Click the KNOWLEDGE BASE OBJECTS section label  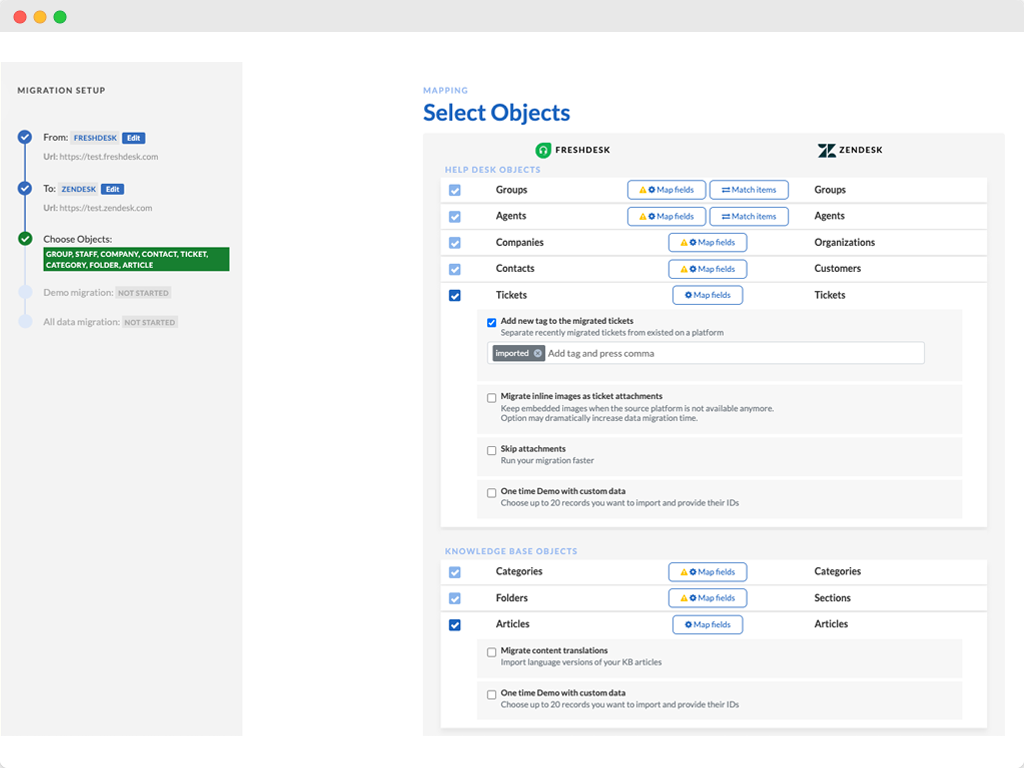coord(511,551)
